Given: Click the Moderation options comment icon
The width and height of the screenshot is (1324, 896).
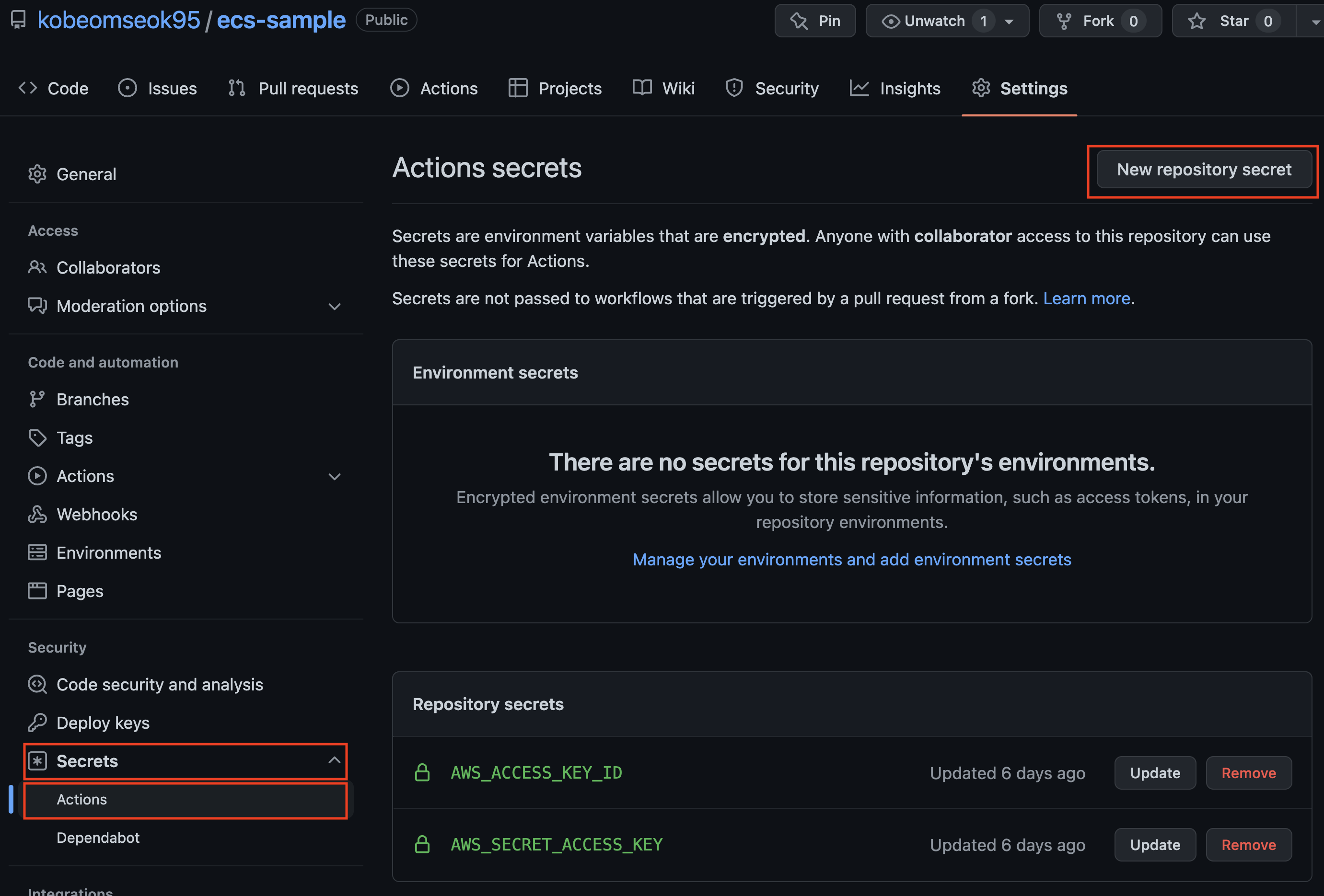Looking at the screenshot, I should coord(37,306).
